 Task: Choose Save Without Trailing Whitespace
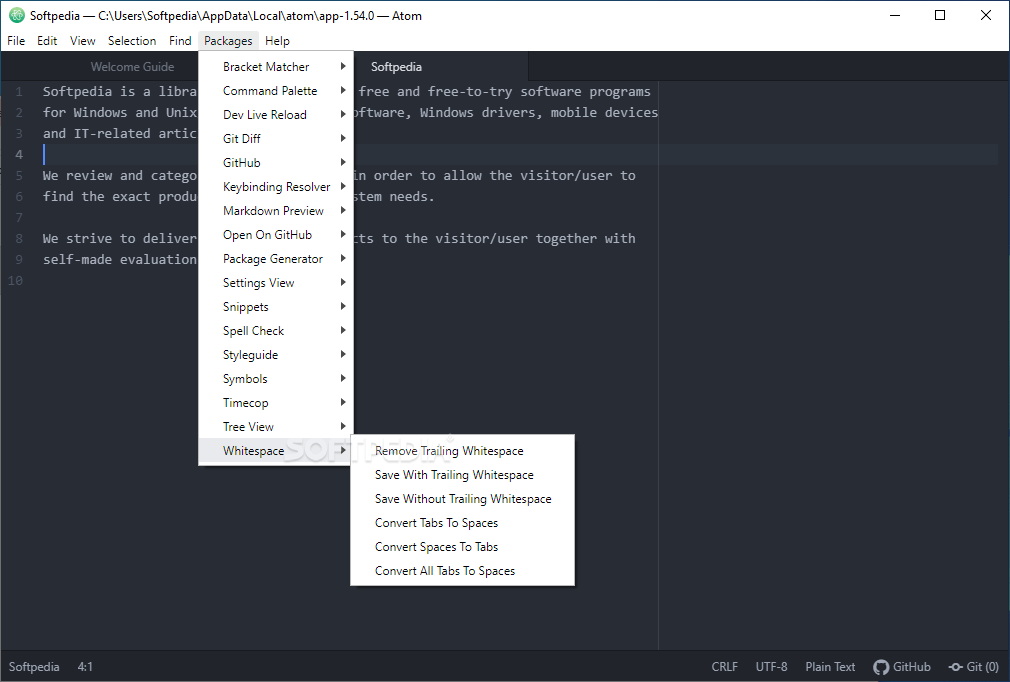pyautogui.click(x=462, y=499)
